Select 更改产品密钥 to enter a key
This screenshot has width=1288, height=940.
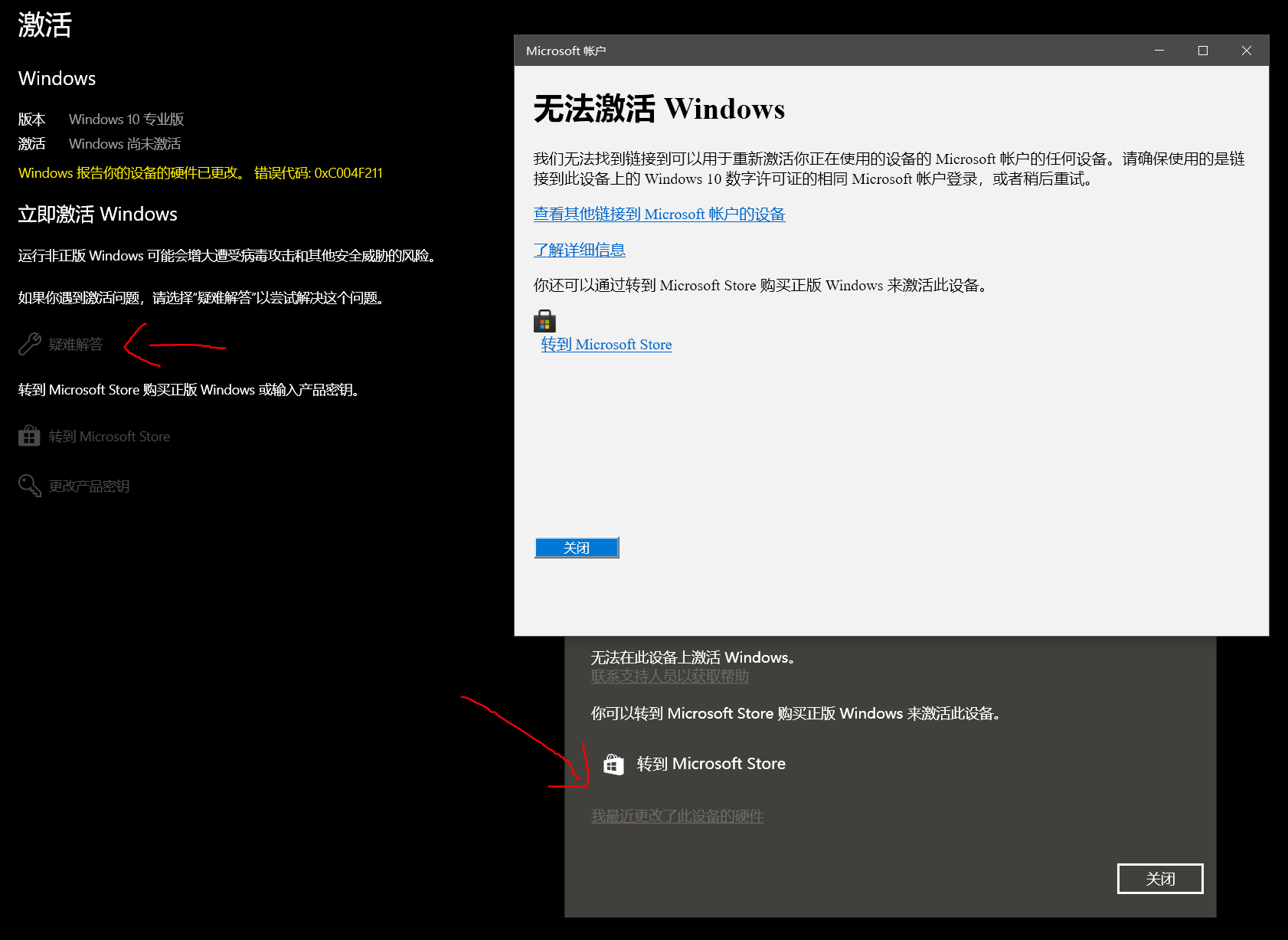tap(89, 485)
